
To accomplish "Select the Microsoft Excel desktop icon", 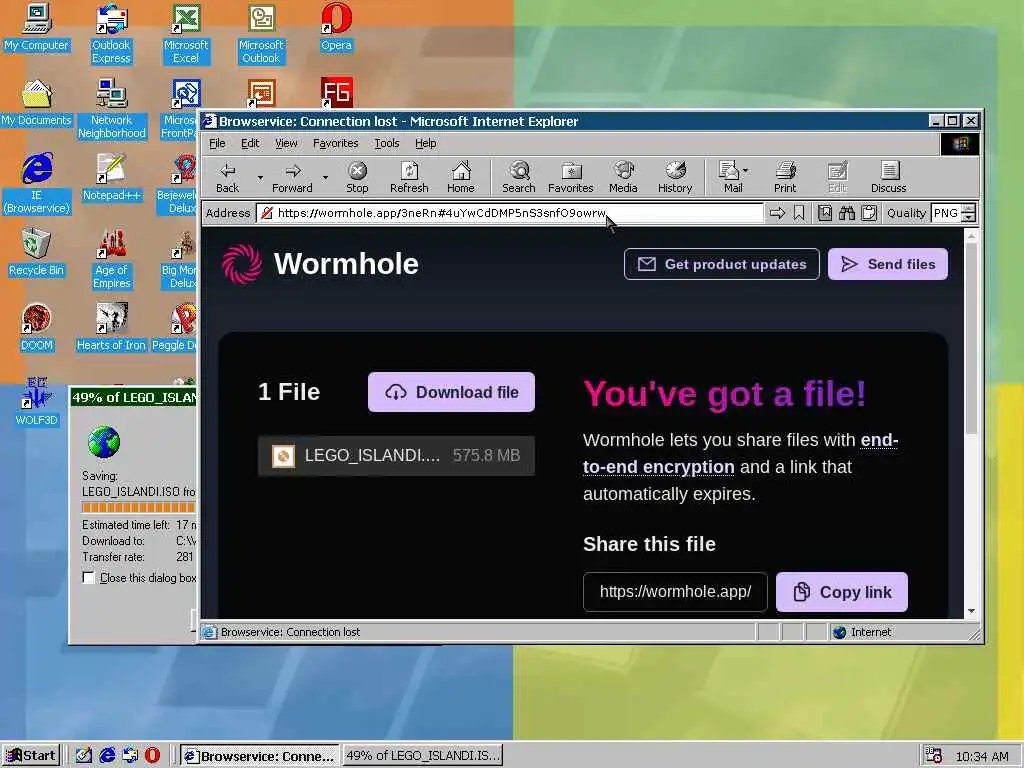I will coord(186,34).
